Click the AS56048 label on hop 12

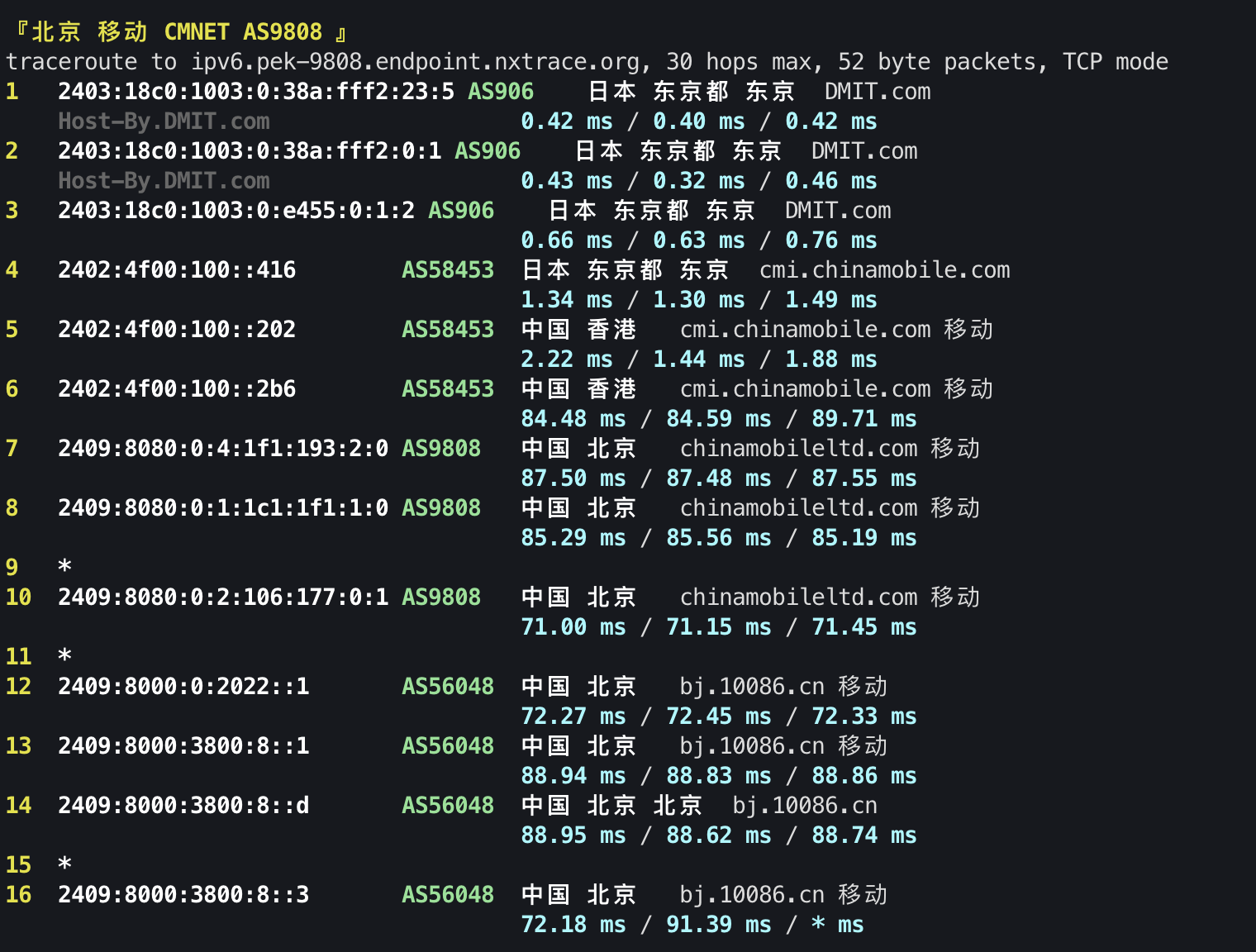click(447, 686)
